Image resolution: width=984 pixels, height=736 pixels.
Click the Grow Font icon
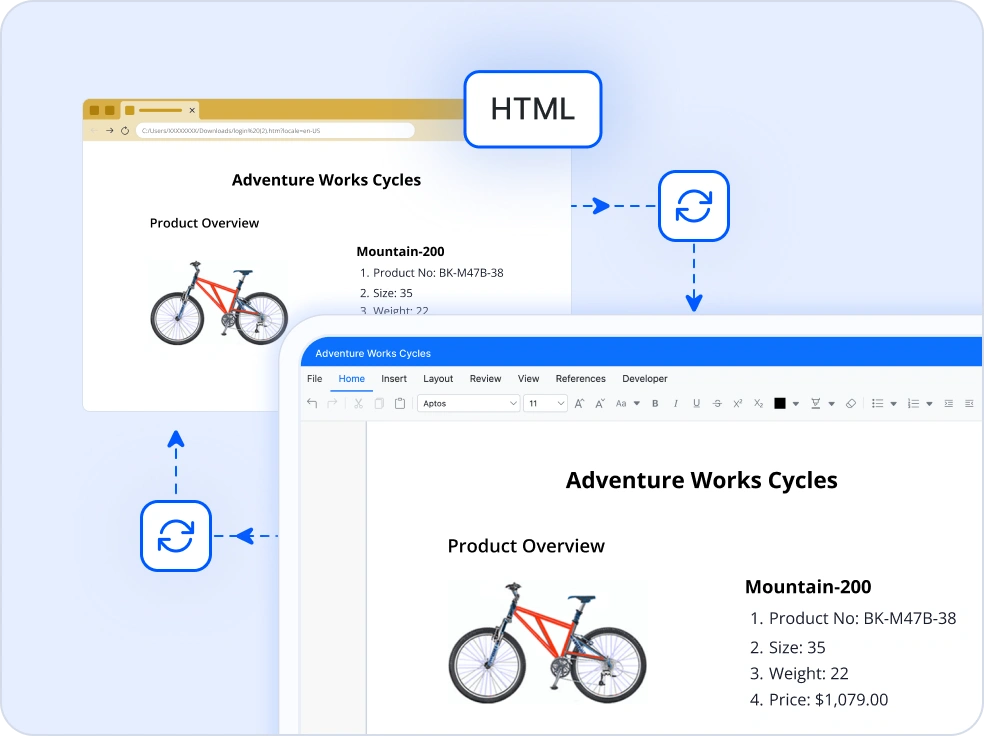coord(579,404)
